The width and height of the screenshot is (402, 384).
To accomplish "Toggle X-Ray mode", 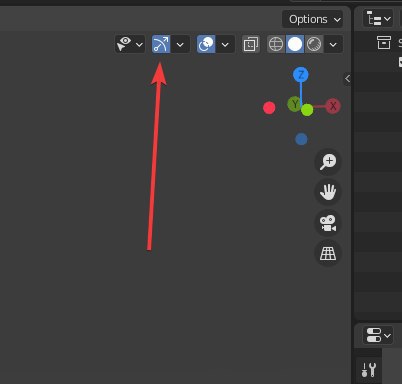I will tap(251, 44).
